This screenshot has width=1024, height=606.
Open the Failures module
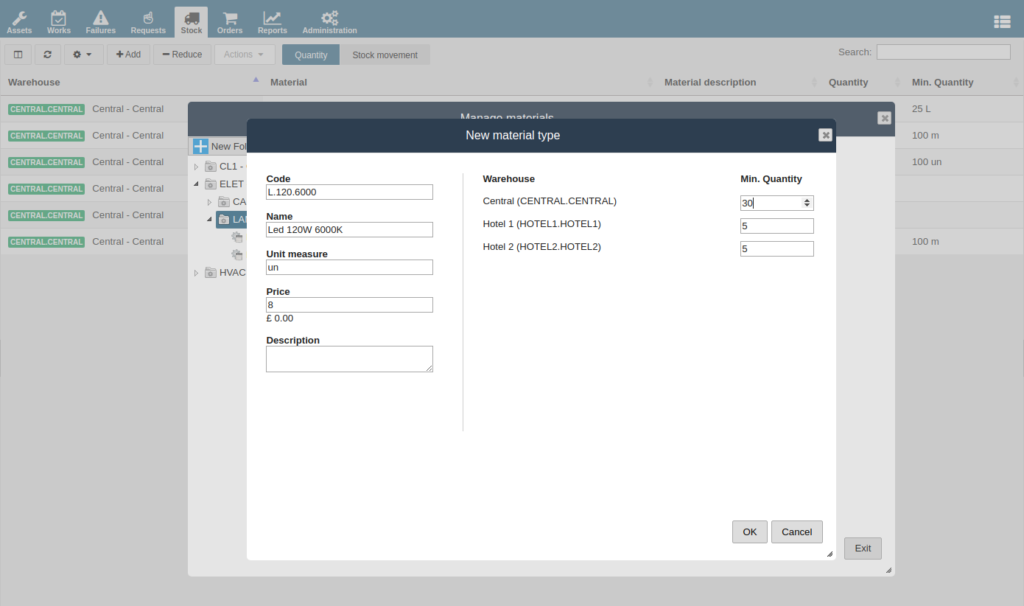(x=100, y=20)
